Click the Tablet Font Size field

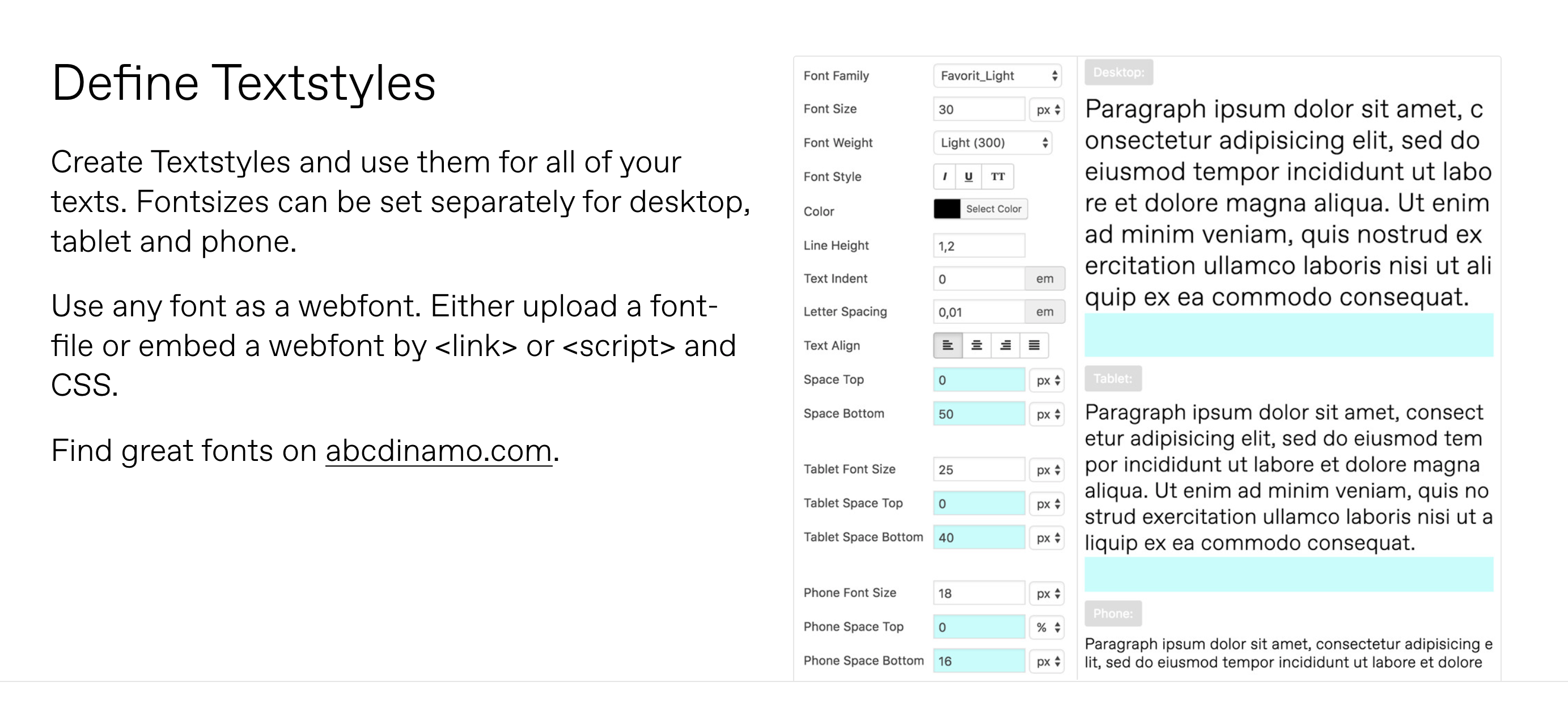[x=978, y=470]
